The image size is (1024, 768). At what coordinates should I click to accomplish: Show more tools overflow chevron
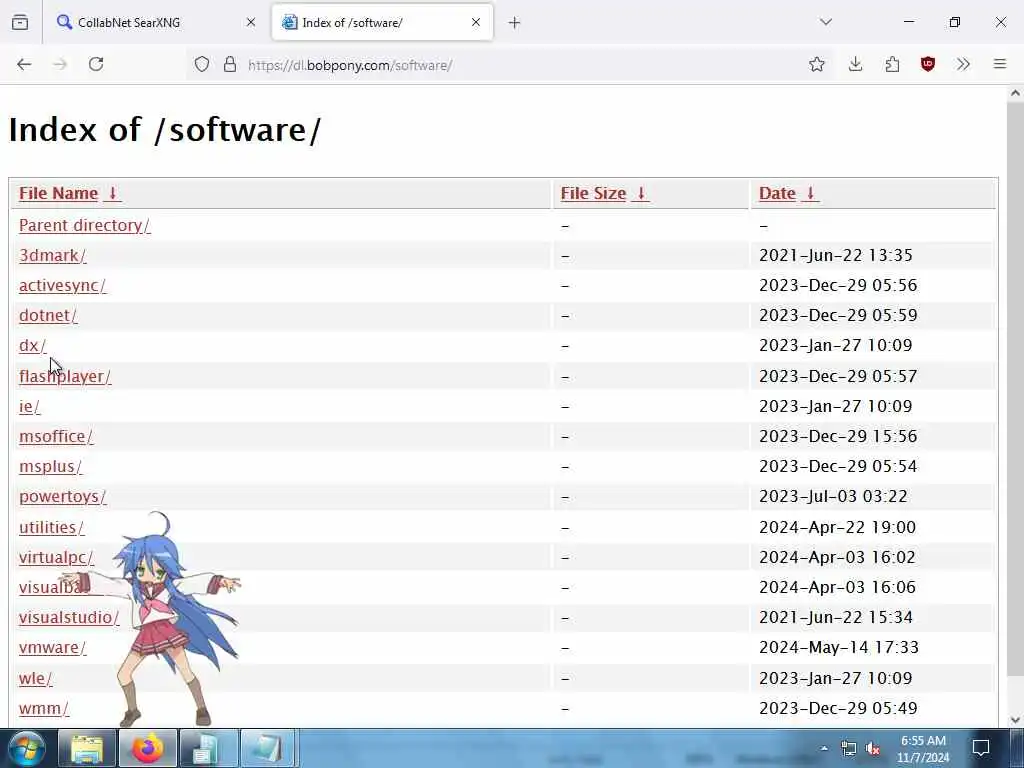pyautogui.click(x=963, y=64)
